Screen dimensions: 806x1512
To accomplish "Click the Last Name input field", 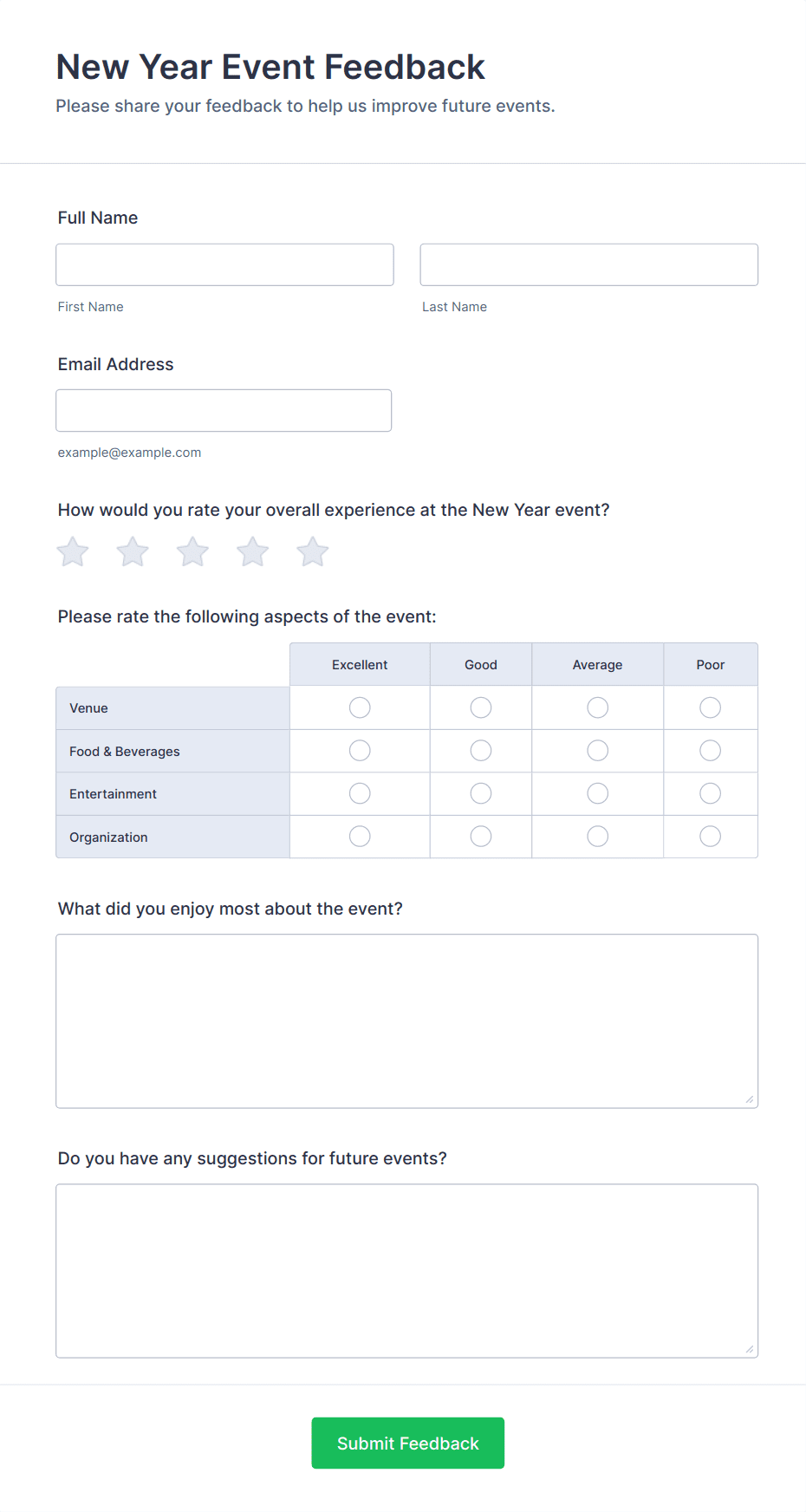I will click(x=588, y=264).
